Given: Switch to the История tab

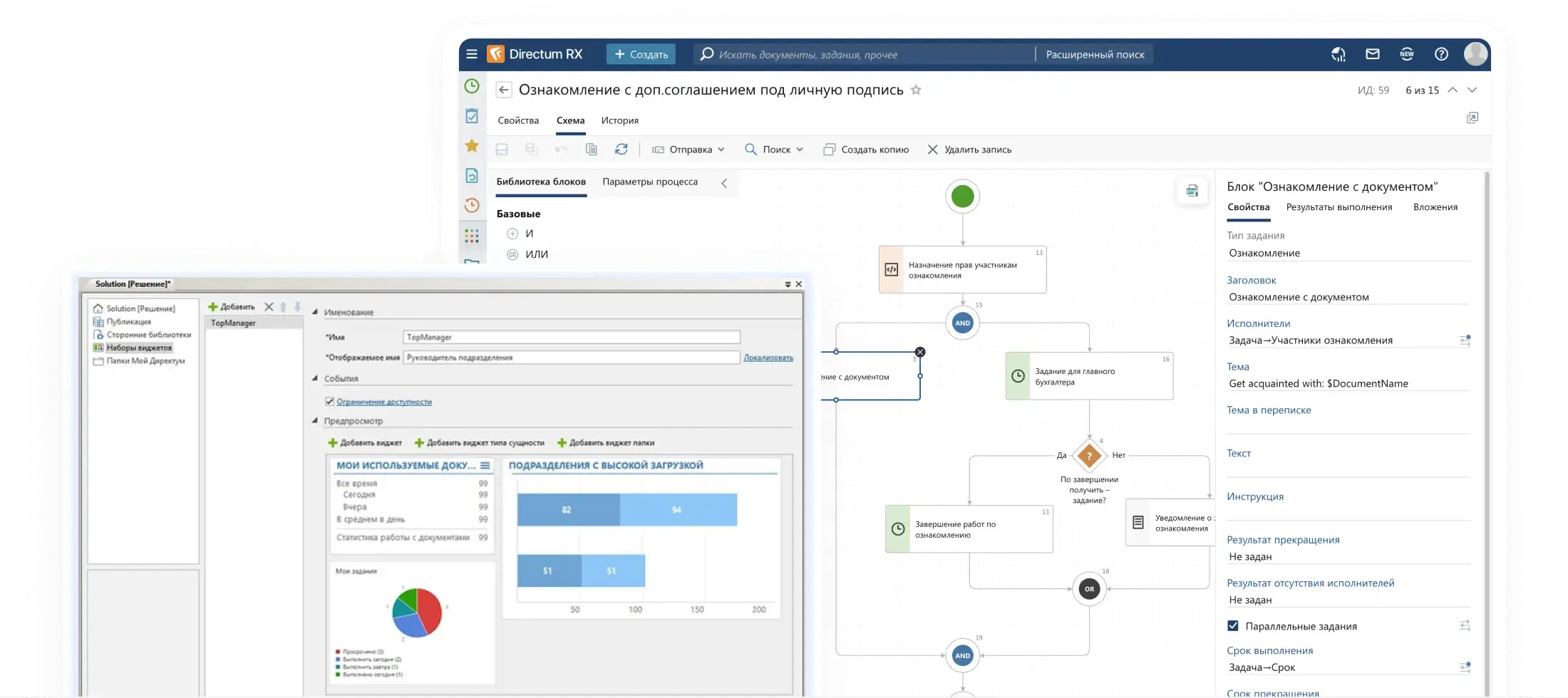Looking at the screenshot, I should [x=619, y=120].
